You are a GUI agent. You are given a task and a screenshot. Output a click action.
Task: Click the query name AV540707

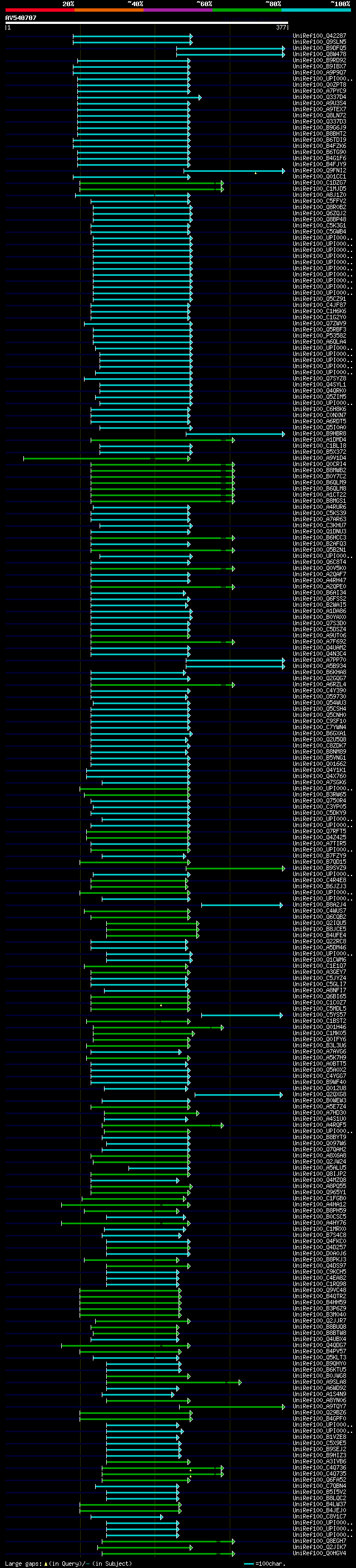tap(21, 18)
